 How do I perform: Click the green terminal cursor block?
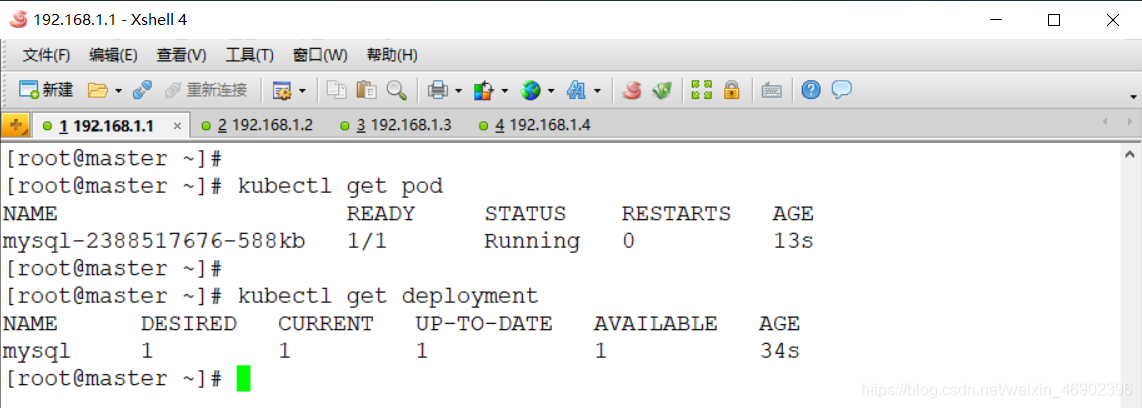tap(243, 379)
